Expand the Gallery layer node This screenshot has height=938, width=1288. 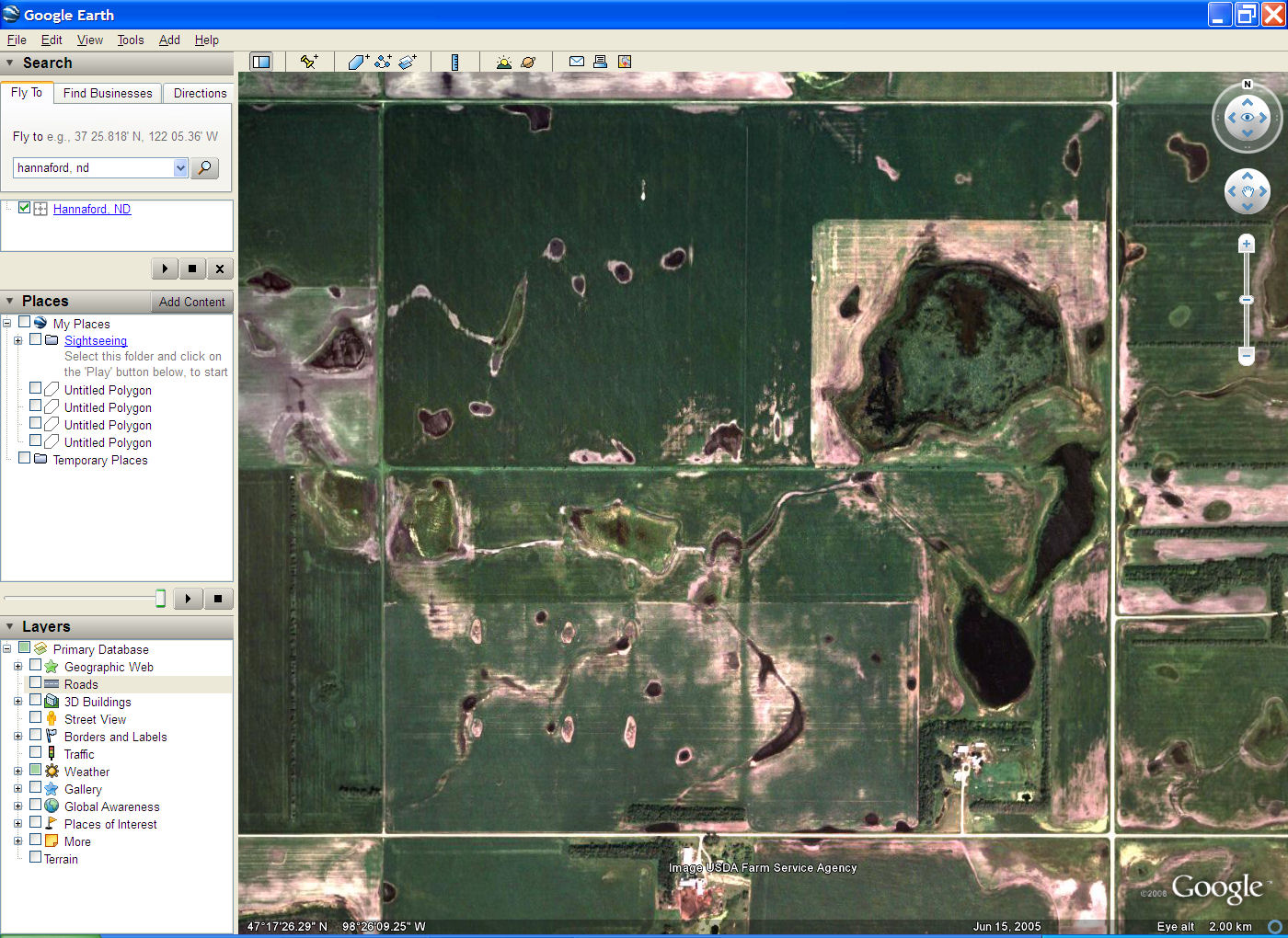pyautogui.click(x=17, y=789)
